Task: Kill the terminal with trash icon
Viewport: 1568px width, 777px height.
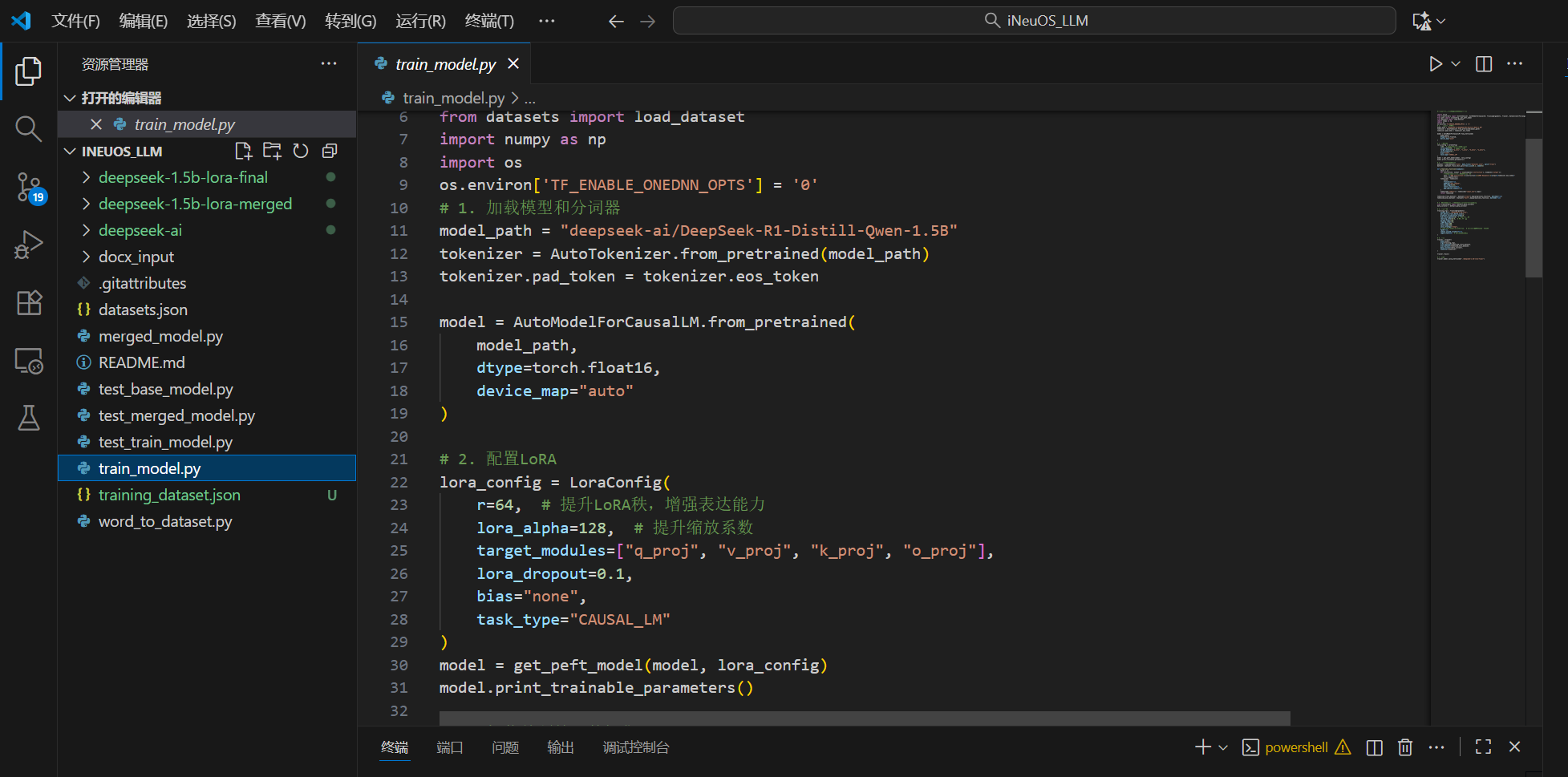Action: pyautogui.click(x=1405, y=747)
